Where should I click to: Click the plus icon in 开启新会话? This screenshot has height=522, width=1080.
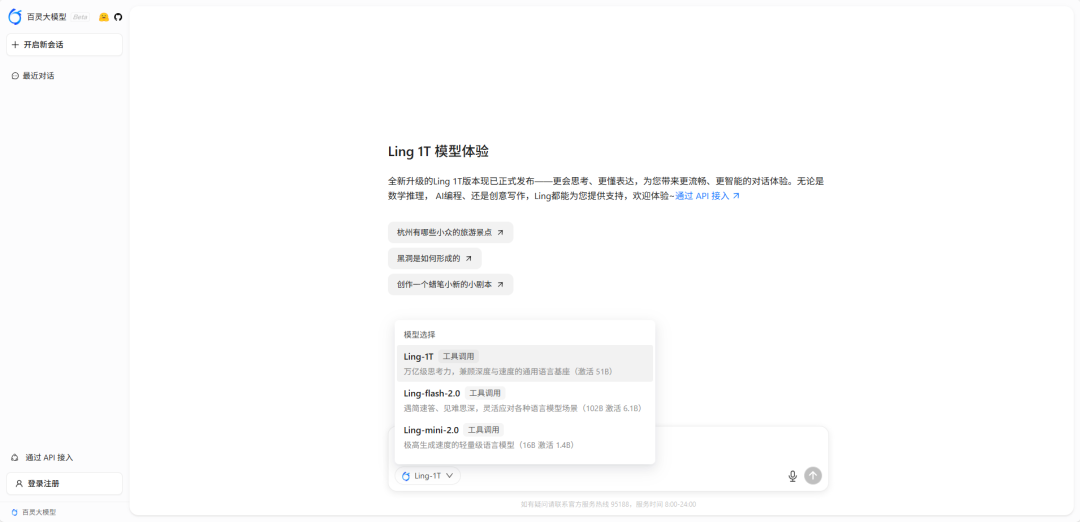pos(15,45)
